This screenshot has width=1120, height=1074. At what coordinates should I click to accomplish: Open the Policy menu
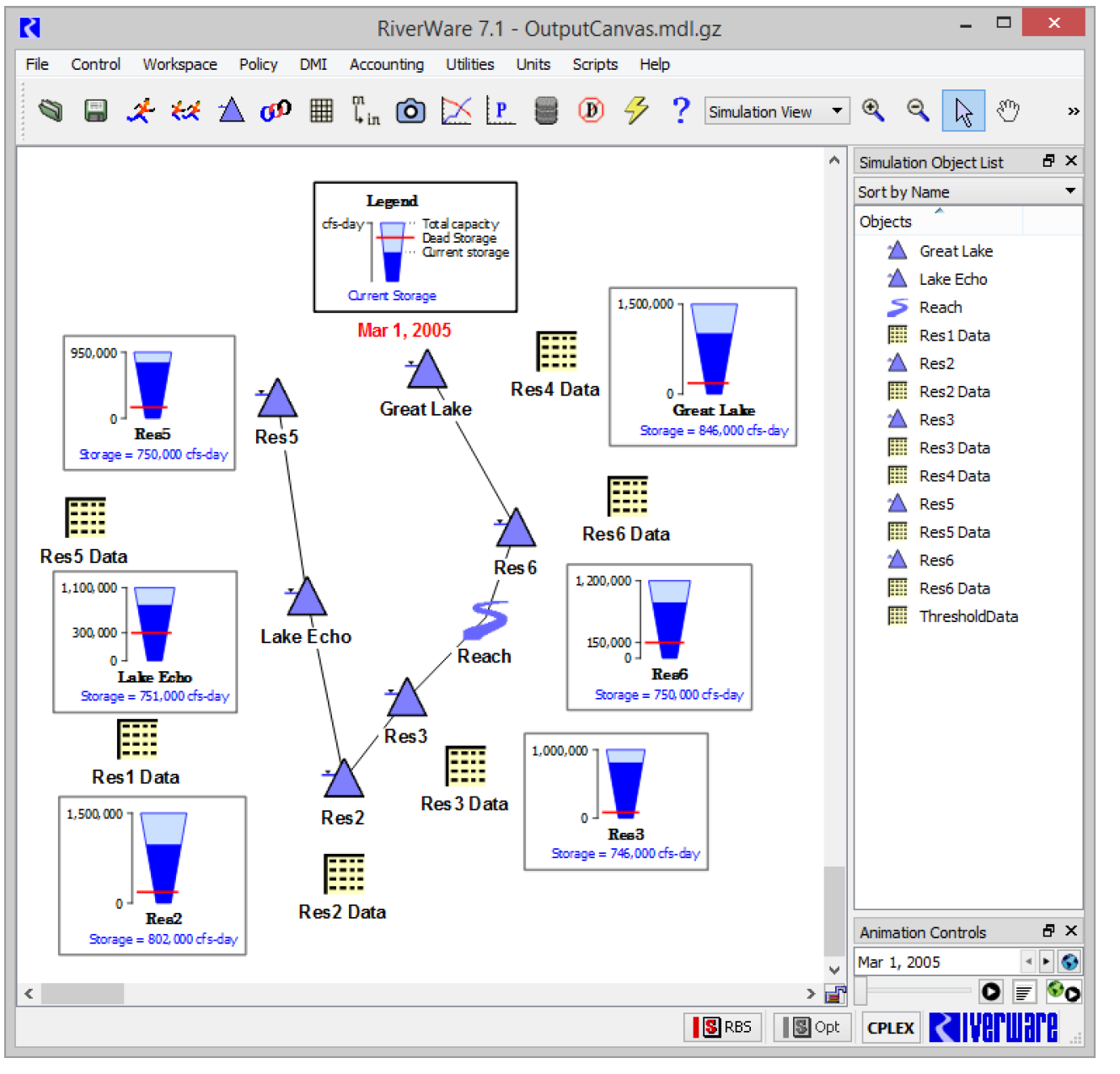coord(258,64)
